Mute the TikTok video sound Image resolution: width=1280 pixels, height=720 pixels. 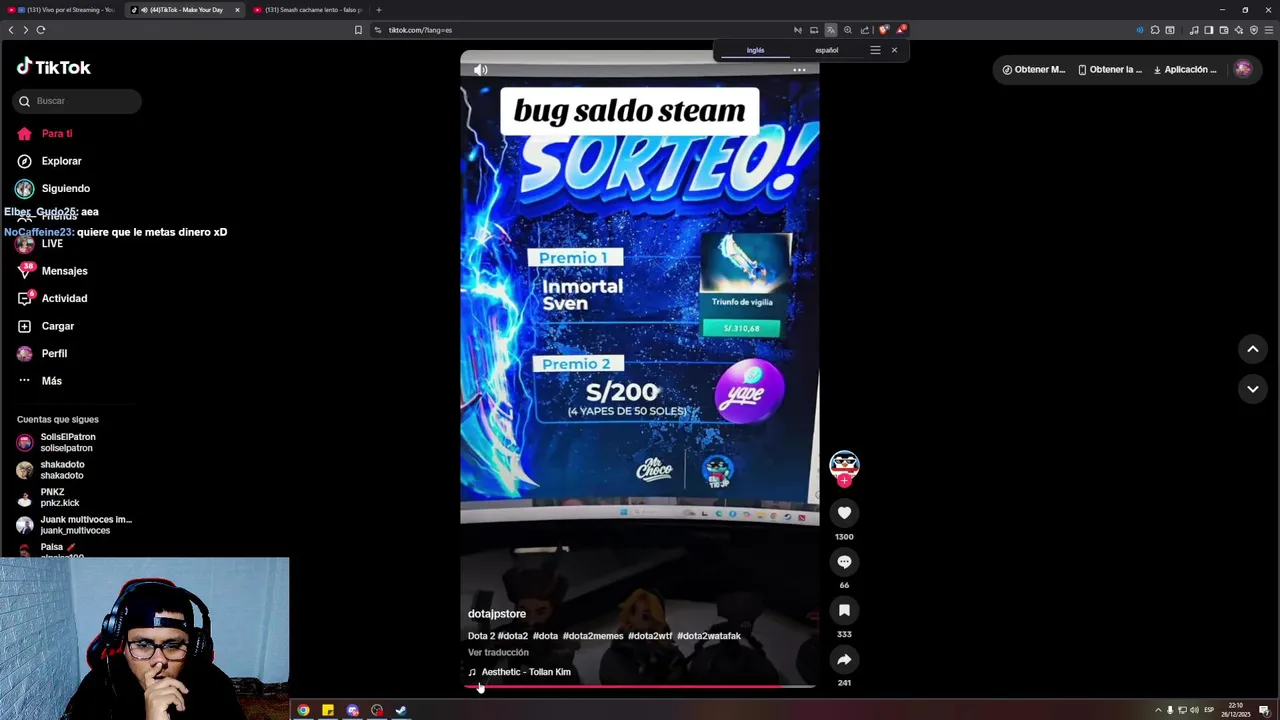[481, 70]
